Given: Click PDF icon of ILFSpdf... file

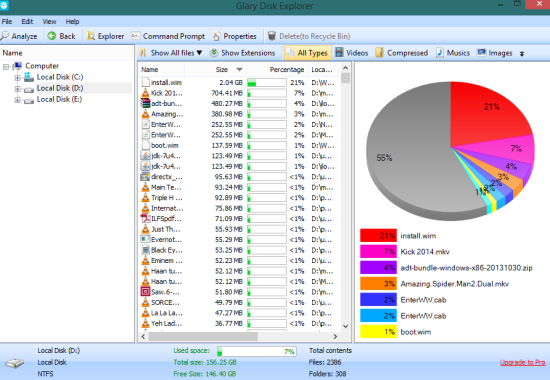Looking at the screenshot, I should [145, 218].
